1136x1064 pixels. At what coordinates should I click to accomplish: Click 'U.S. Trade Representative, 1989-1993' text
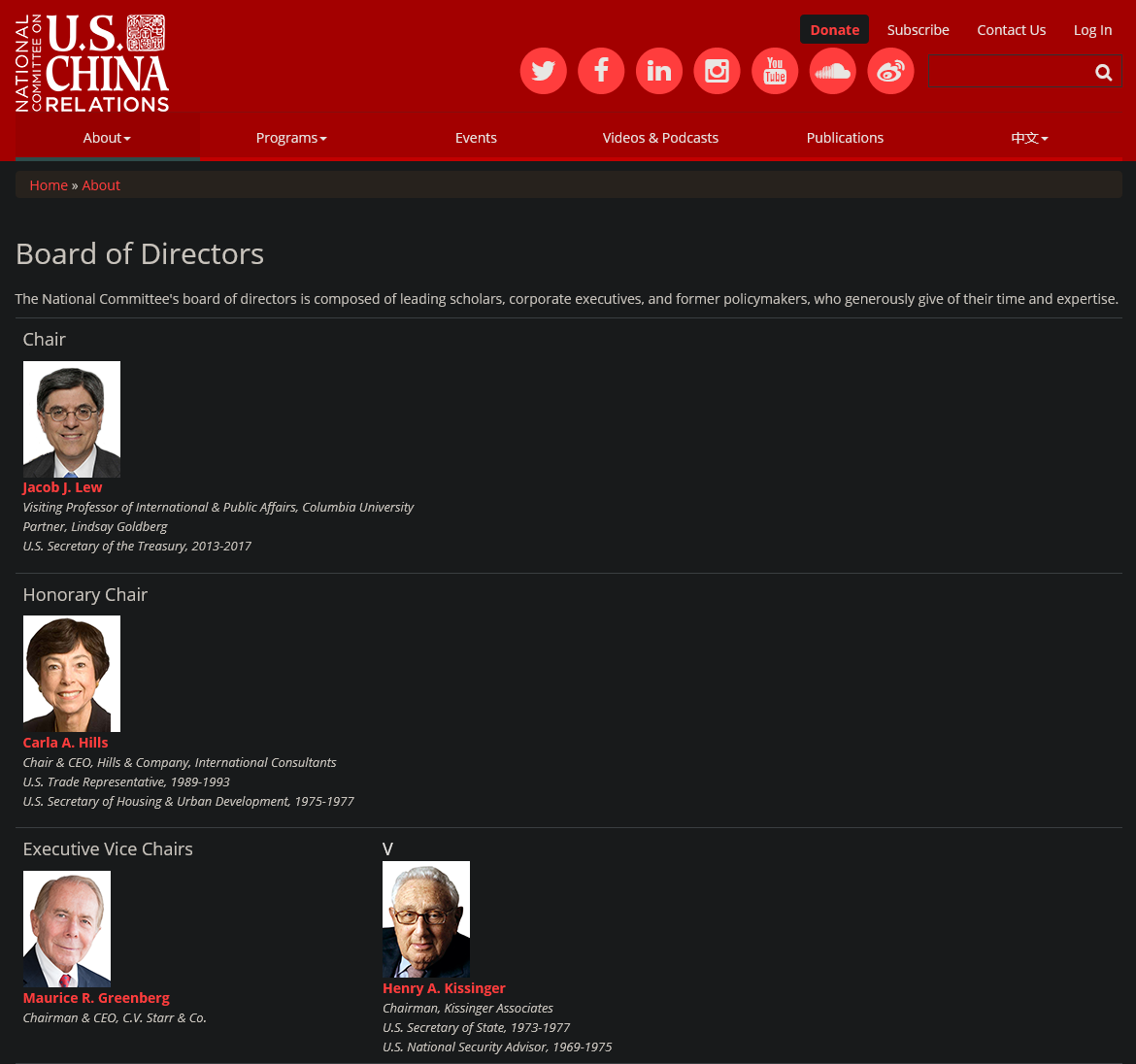click(126, 782)
